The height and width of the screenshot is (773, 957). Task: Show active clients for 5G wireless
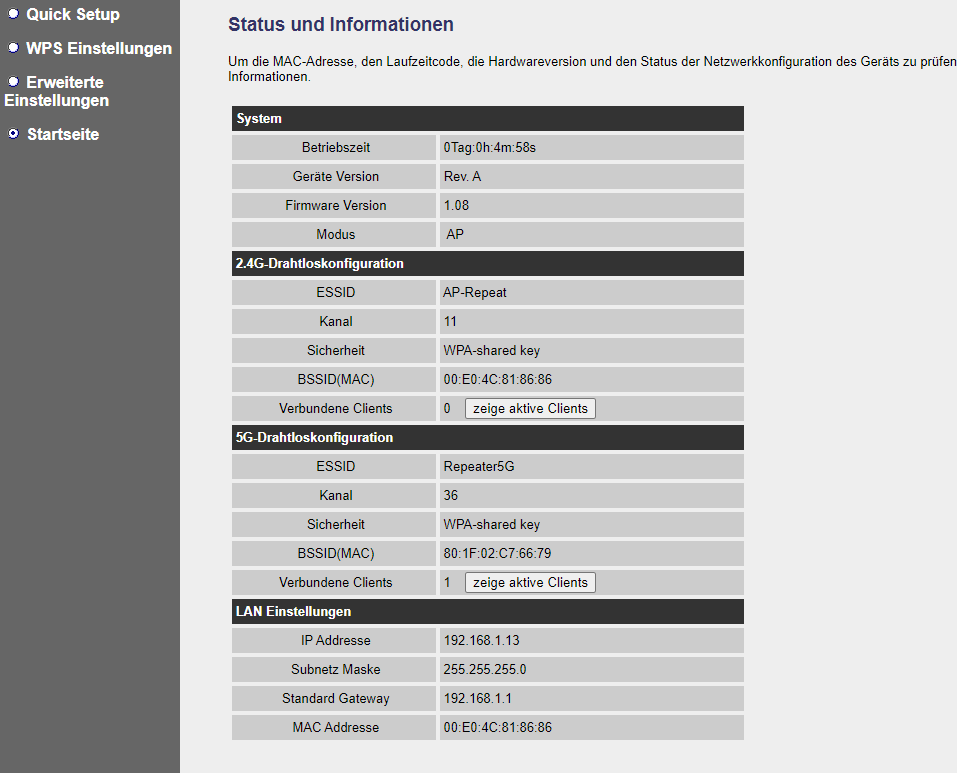coord(530,583)
